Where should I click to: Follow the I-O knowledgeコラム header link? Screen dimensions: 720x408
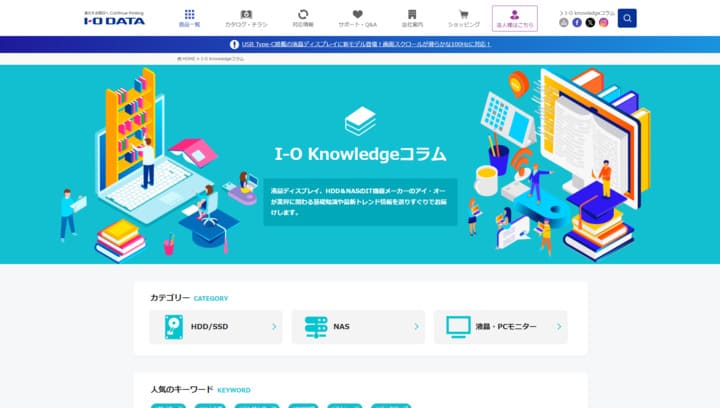(587, 13)
